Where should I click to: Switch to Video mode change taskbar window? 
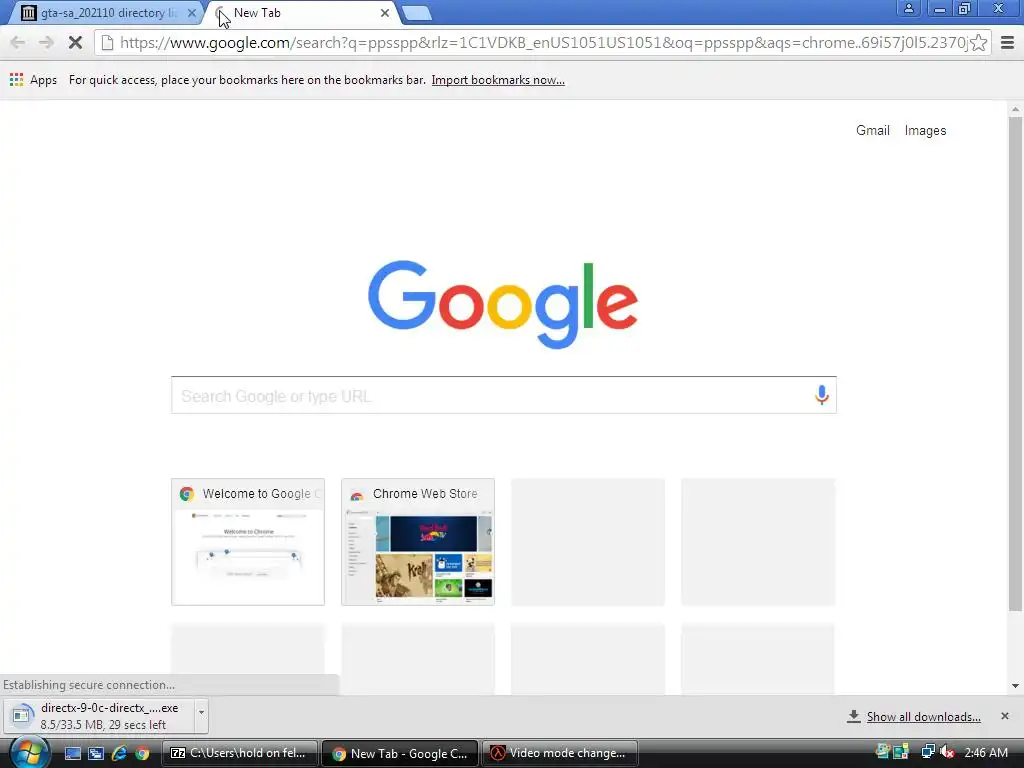click(560, 753)
